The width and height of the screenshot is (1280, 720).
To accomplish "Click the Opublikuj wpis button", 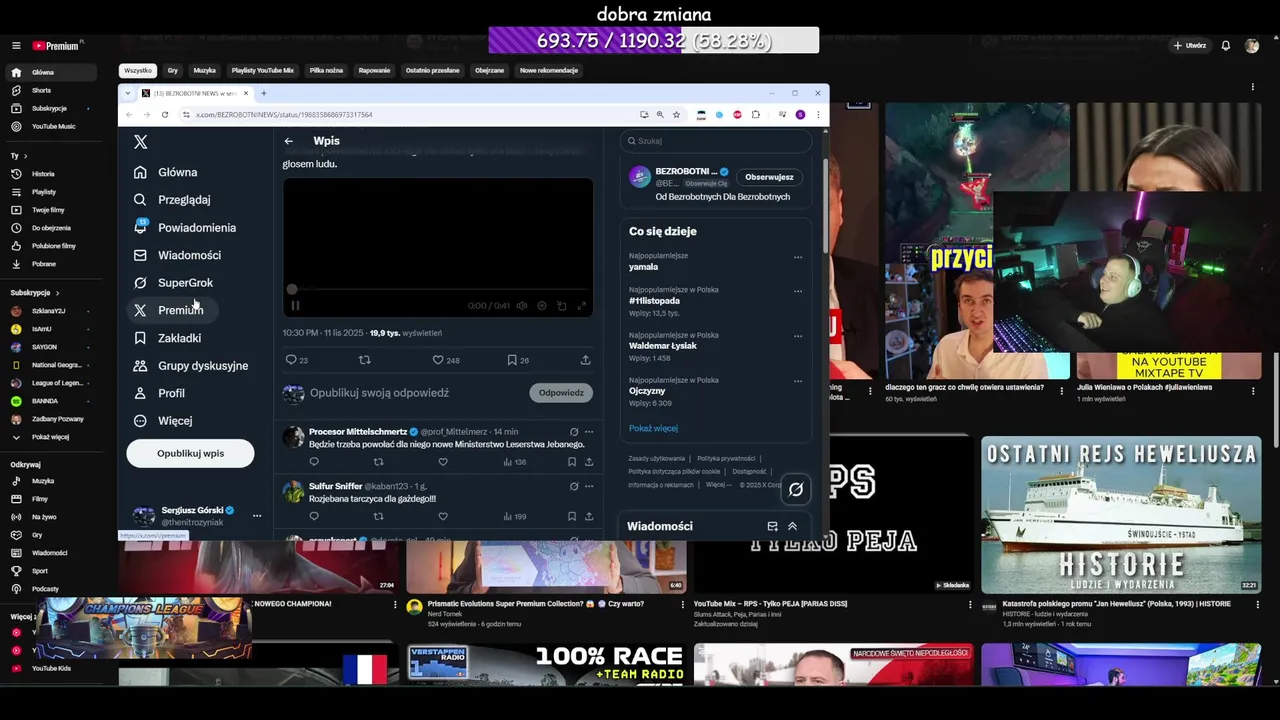I will point(190,453).
